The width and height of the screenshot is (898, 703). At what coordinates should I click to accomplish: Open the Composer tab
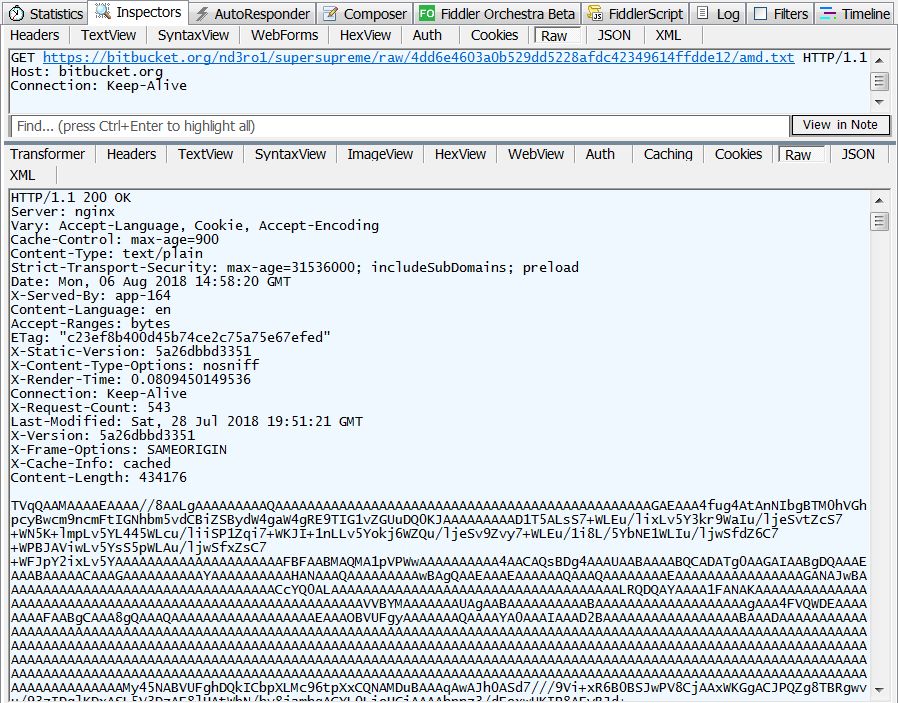(x=365, y=13)
